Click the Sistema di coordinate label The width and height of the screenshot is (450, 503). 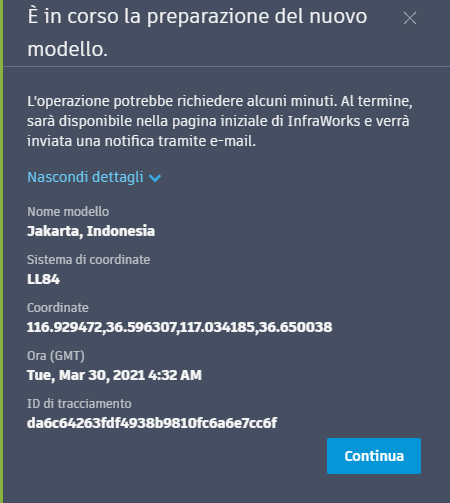point(88,260)
